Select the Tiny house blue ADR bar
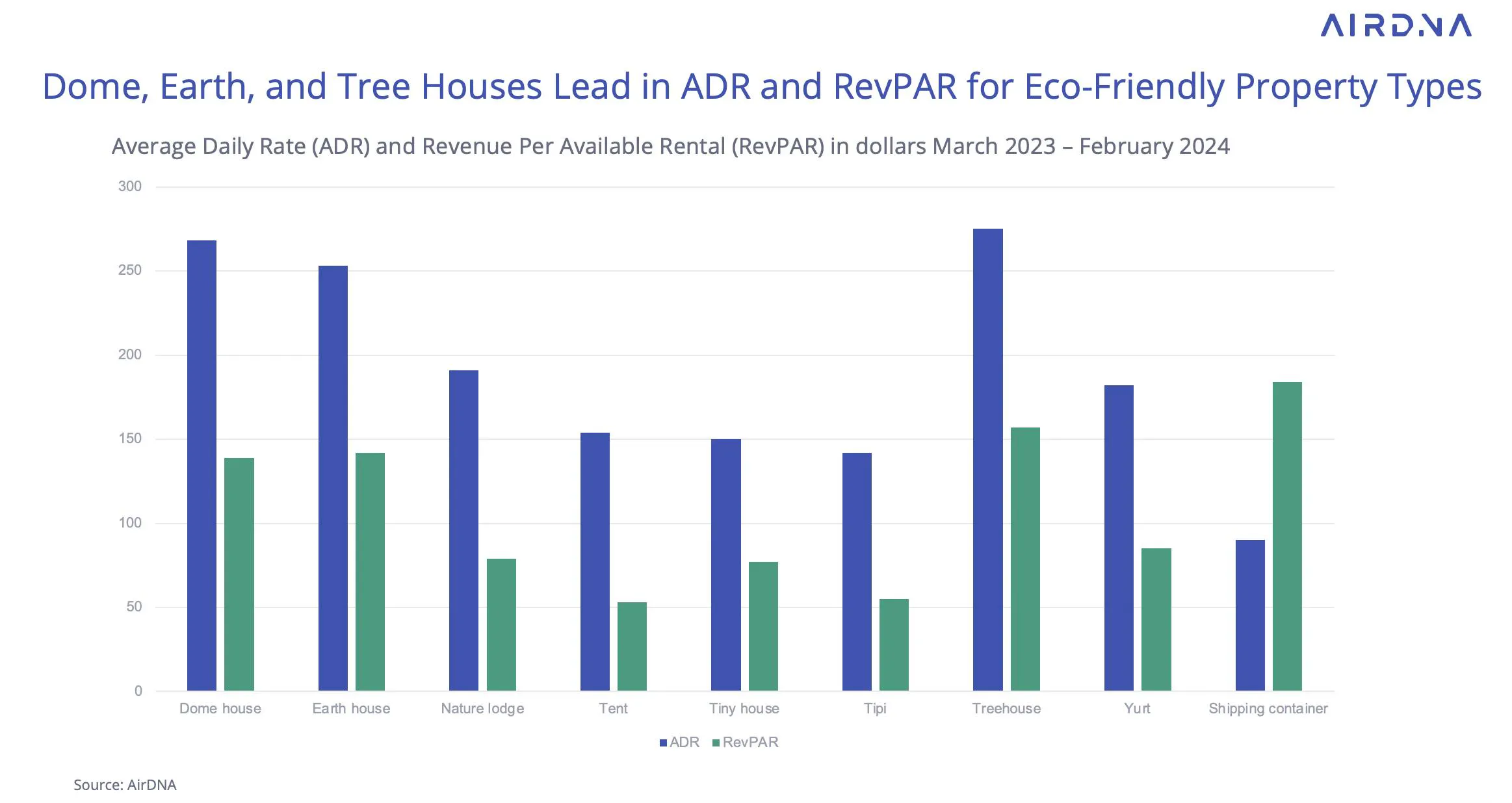 tap(726, 565)
